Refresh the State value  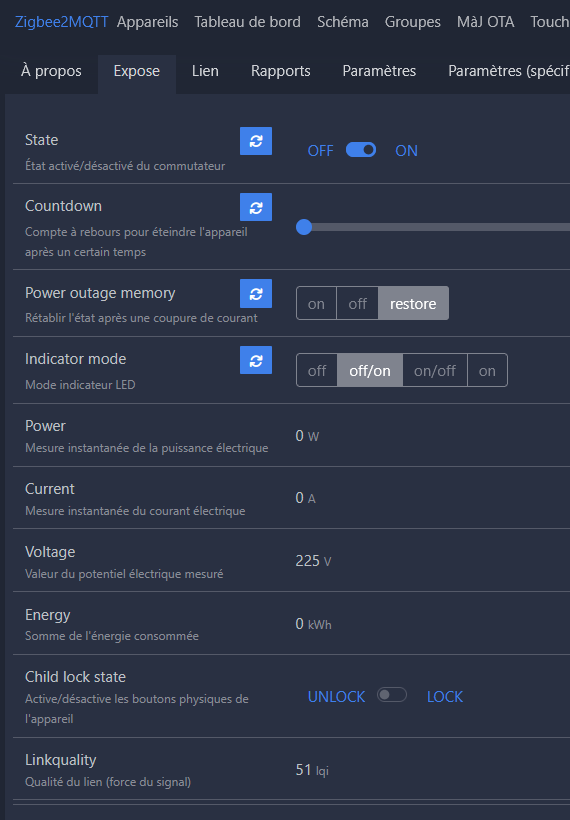(256, 141)
